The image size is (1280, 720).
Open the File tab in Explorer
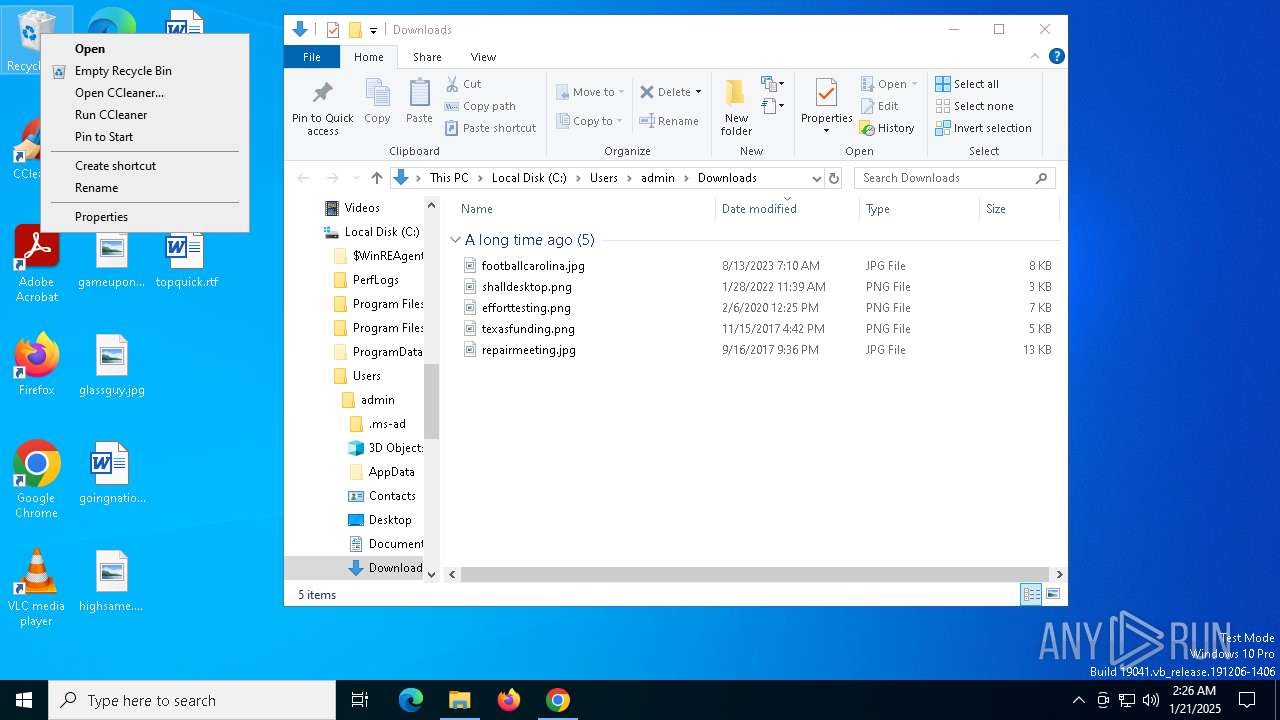click(x=312, y=57)
